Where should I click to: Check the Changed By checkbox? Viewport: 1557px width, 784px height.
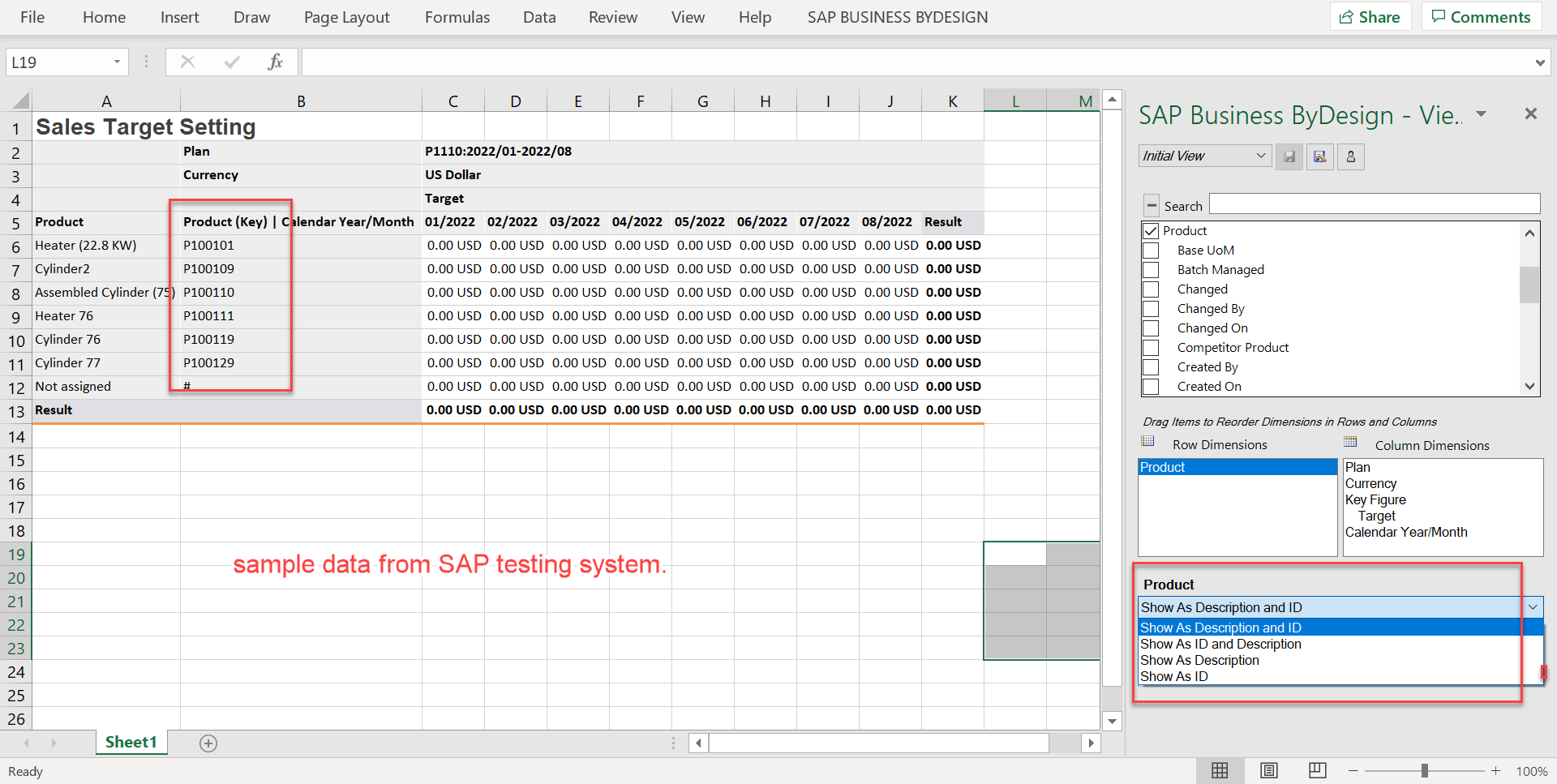(1151, 309)
